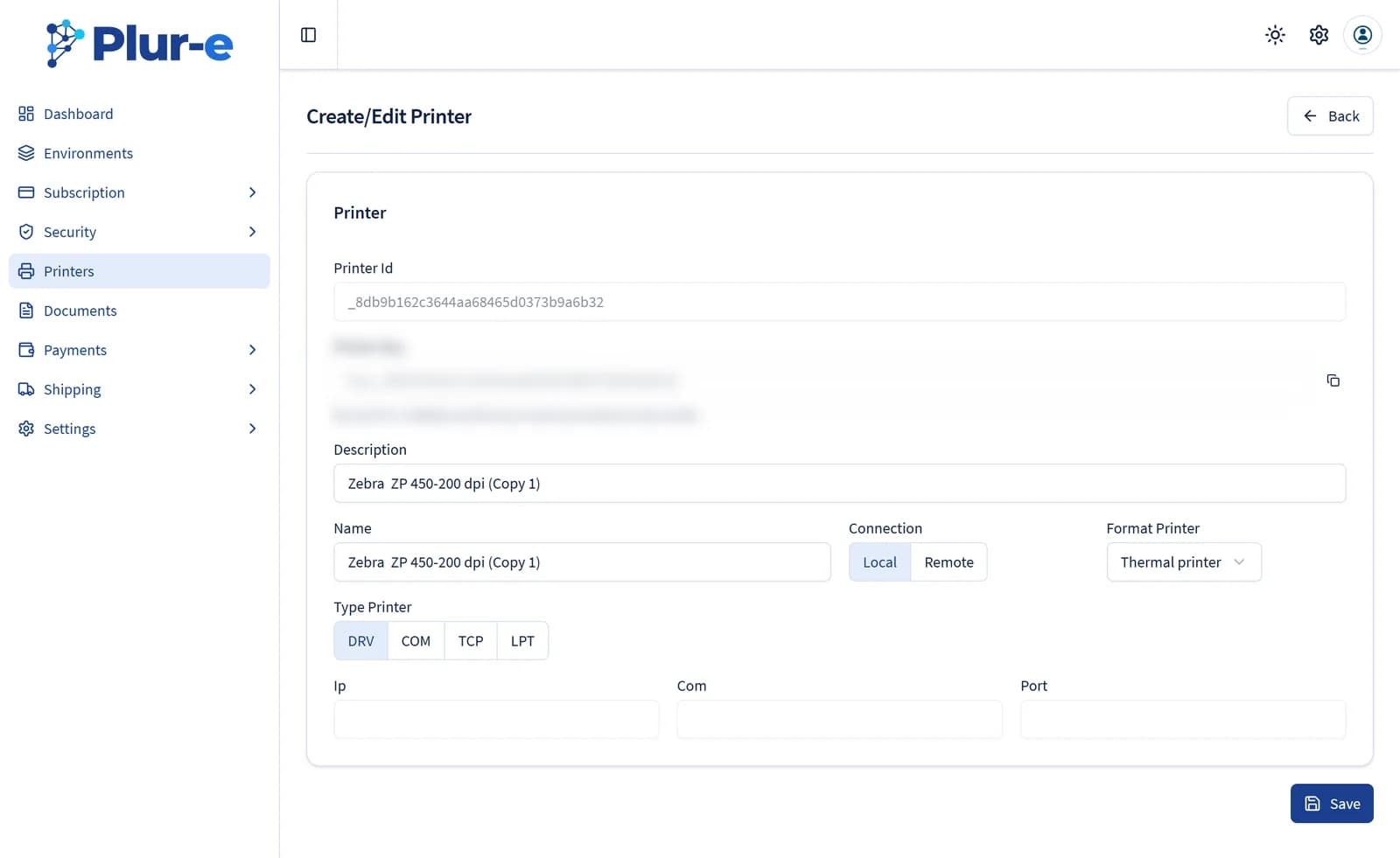Switch theme with the sun icon
1400x858 pixels.
(x=1275, y=35)
